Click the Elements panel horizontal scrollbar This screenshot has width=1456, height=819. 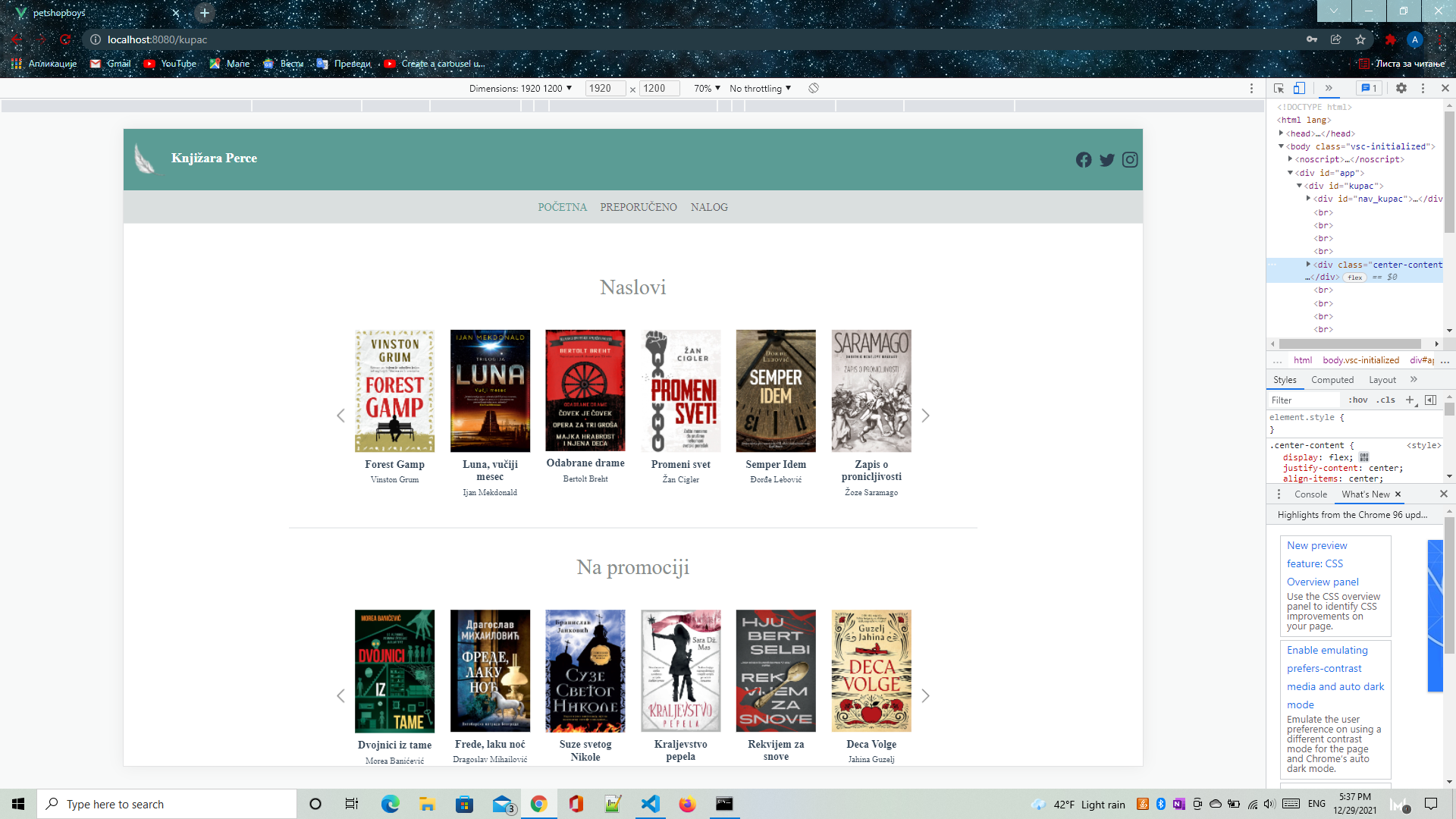click(1350, 344)
